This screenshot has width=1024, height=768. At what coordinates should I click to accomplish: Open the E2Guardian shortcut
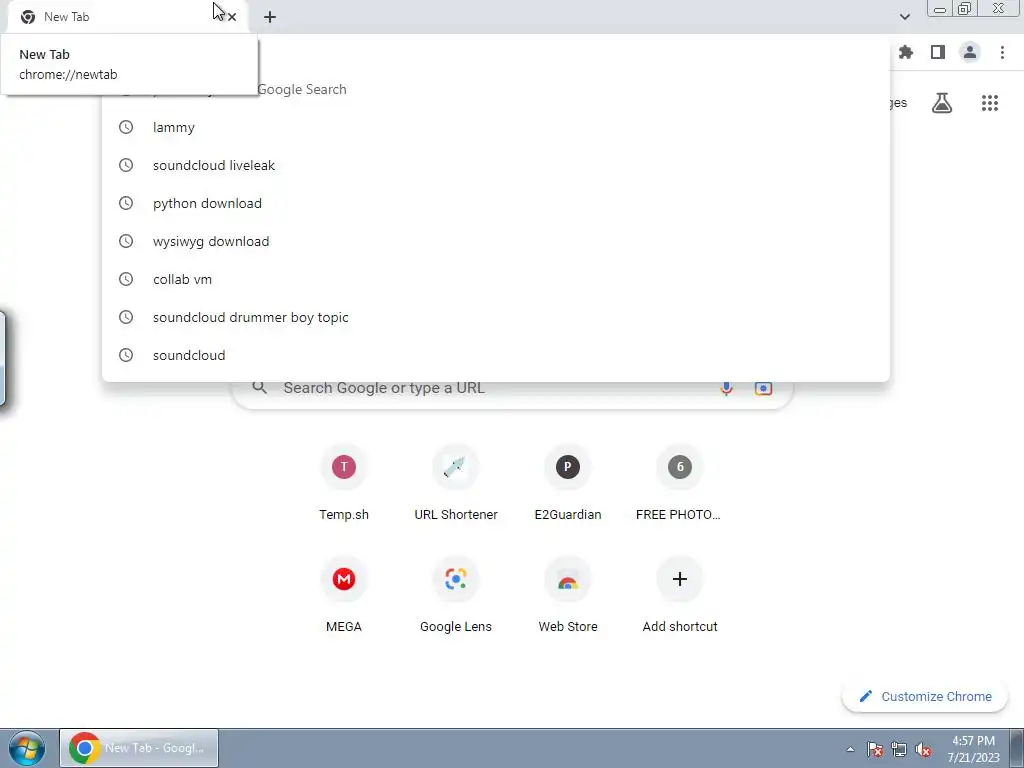[x=568, y=485]
